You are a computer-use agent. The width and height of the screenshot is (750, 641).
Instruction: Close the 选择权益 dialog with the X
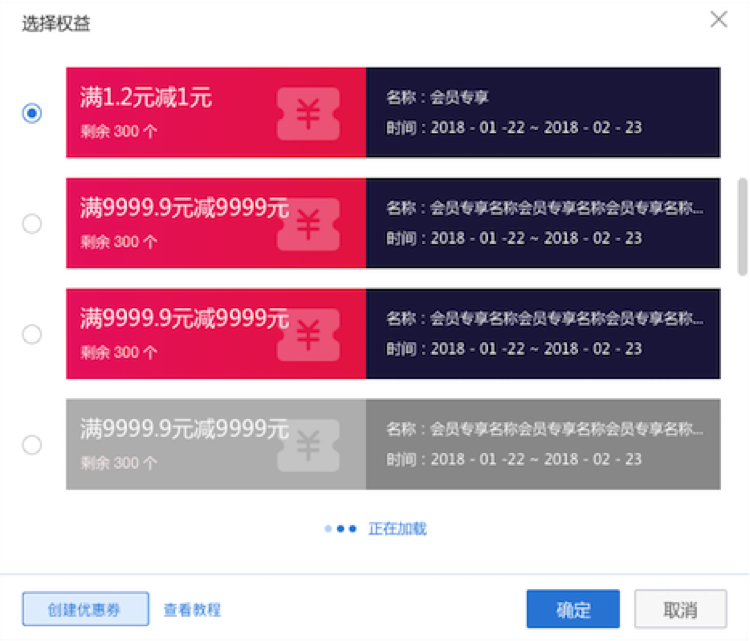(718, 19)
